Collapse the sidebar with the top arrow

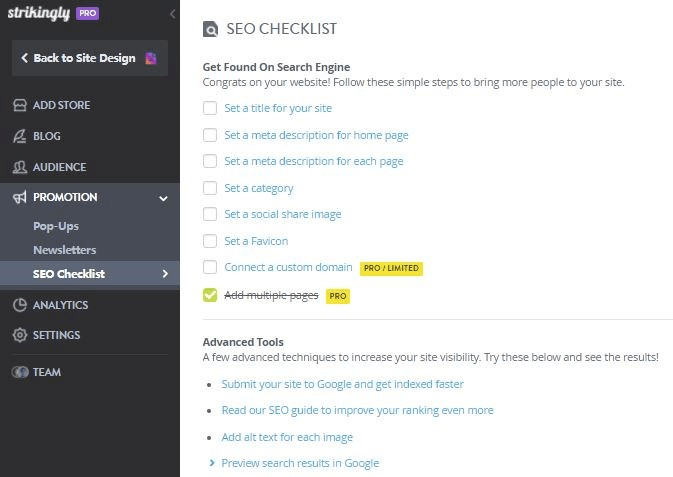[x=172, y=14]
